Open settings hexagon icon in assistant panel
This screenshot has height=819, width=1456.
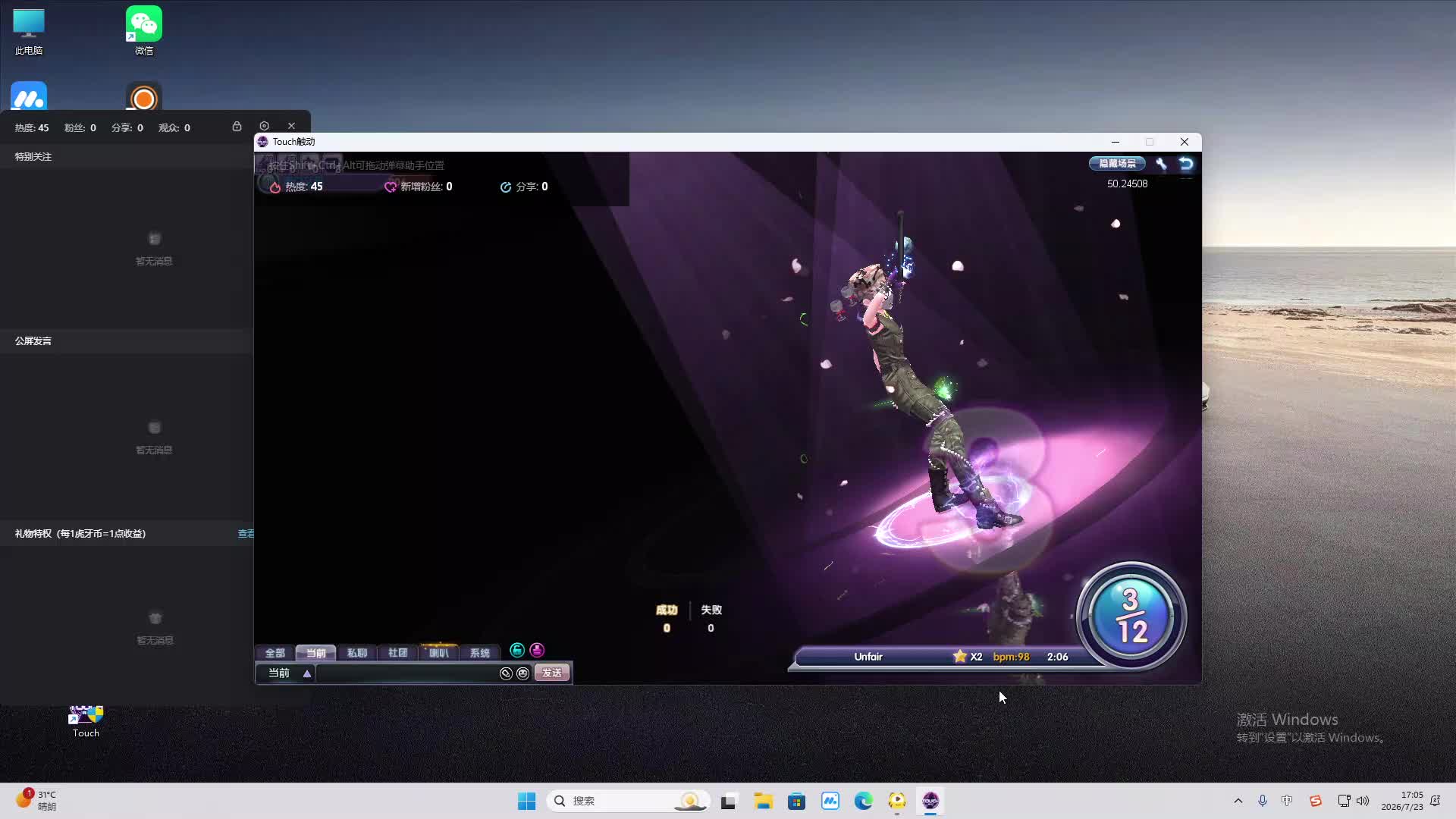tap(264, 126)
